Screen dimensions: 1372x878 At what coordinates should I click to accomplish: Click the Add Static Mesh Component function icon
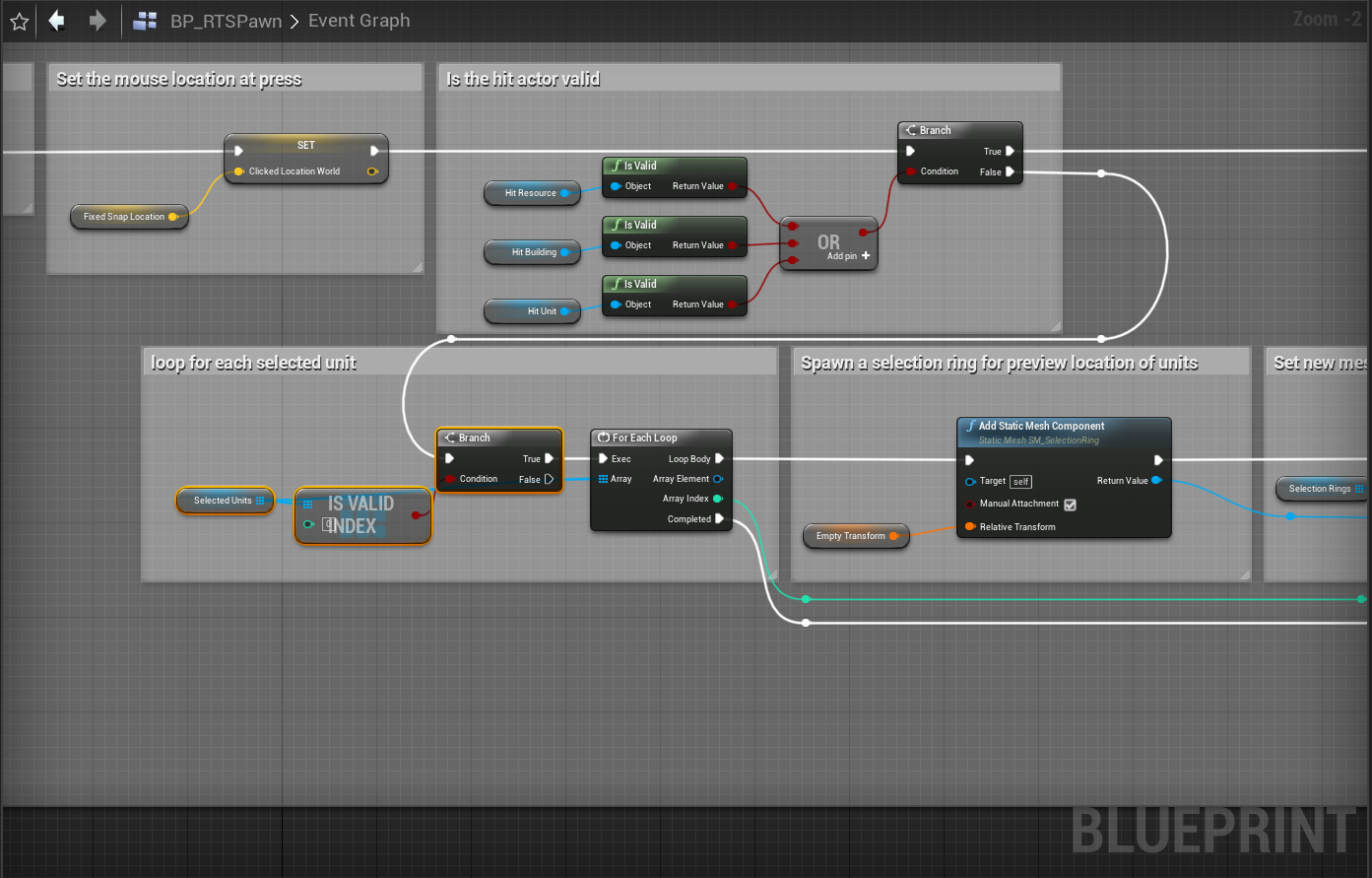(x=970, y=426)
